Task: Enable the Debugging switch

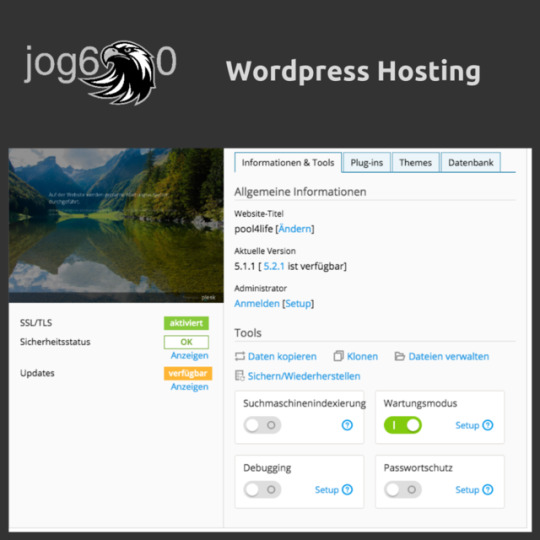Action: 262,490
